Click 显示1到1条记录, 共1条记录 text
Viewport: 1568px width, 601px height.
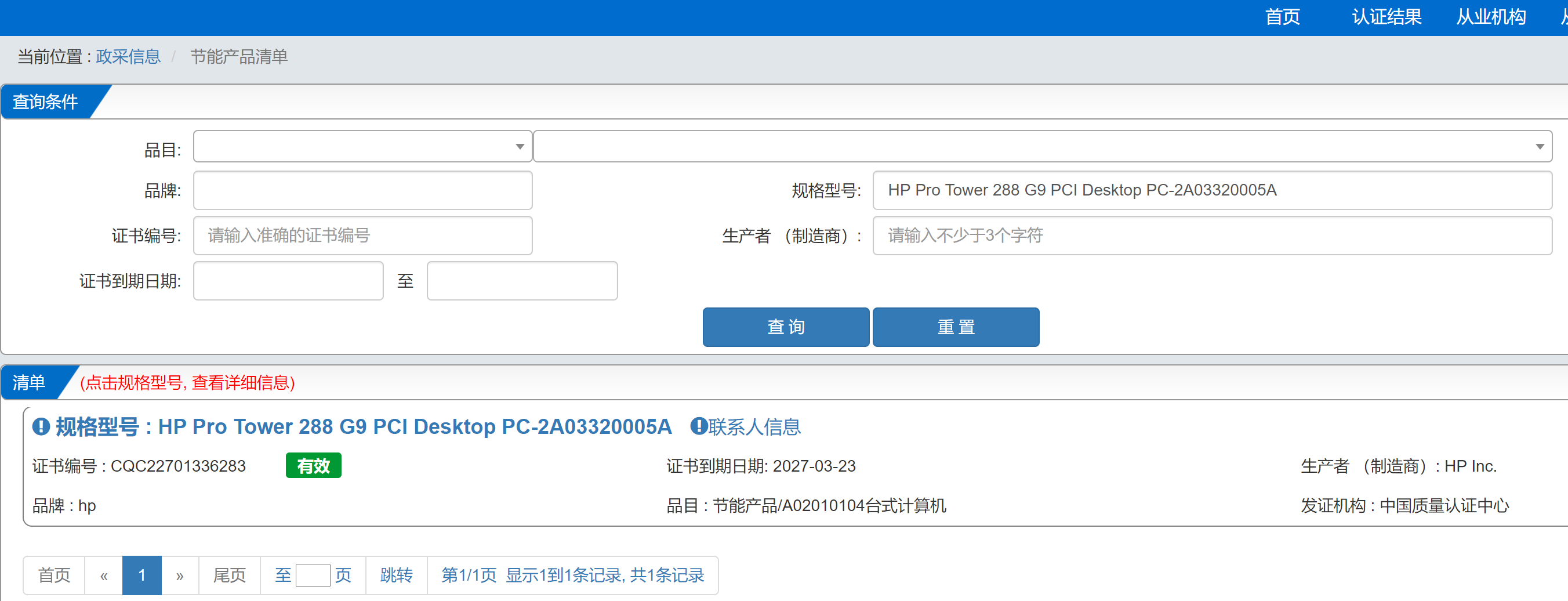(604, 575)
